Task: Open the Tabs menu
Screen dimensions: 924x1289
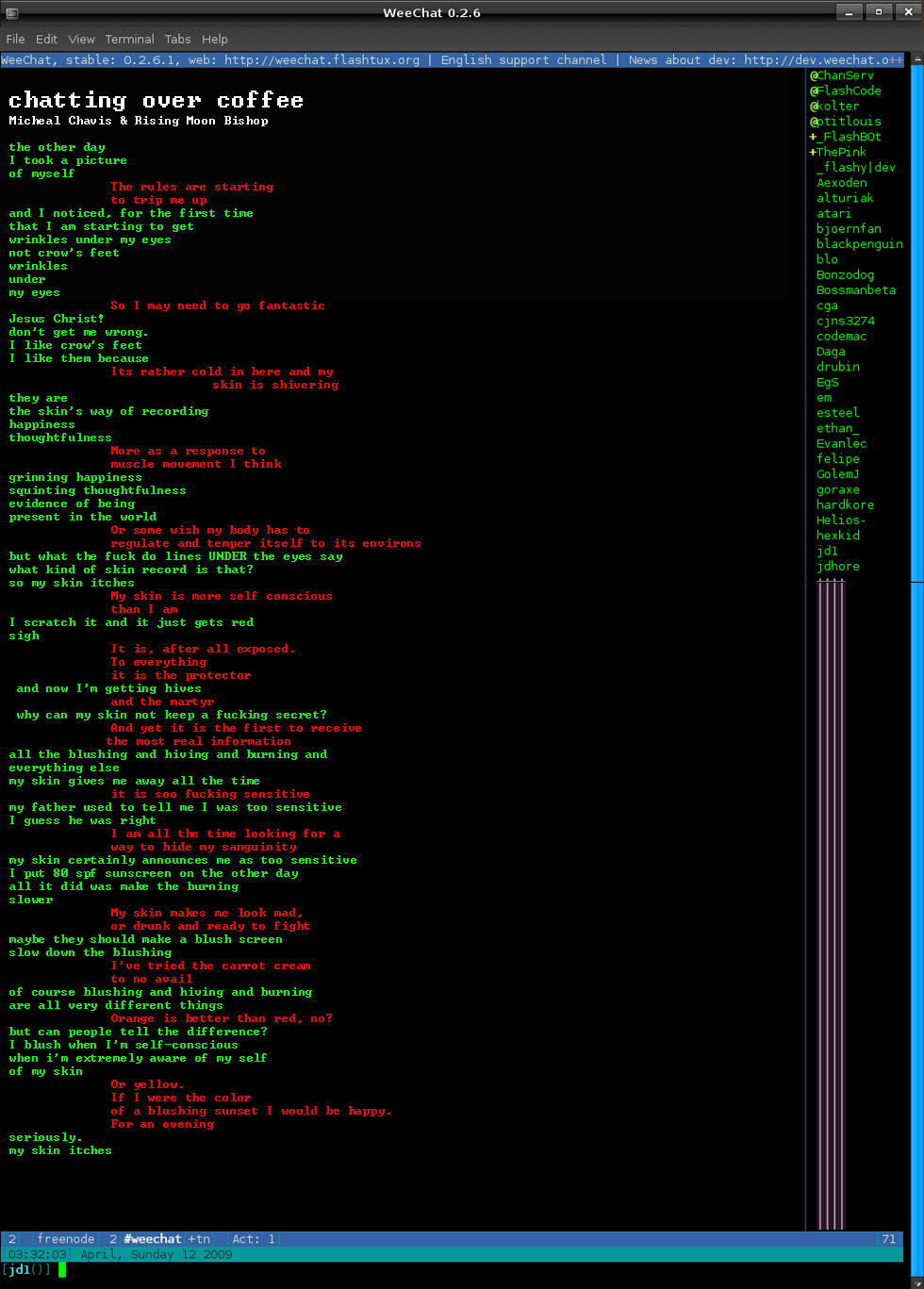Action: point(177,39)
